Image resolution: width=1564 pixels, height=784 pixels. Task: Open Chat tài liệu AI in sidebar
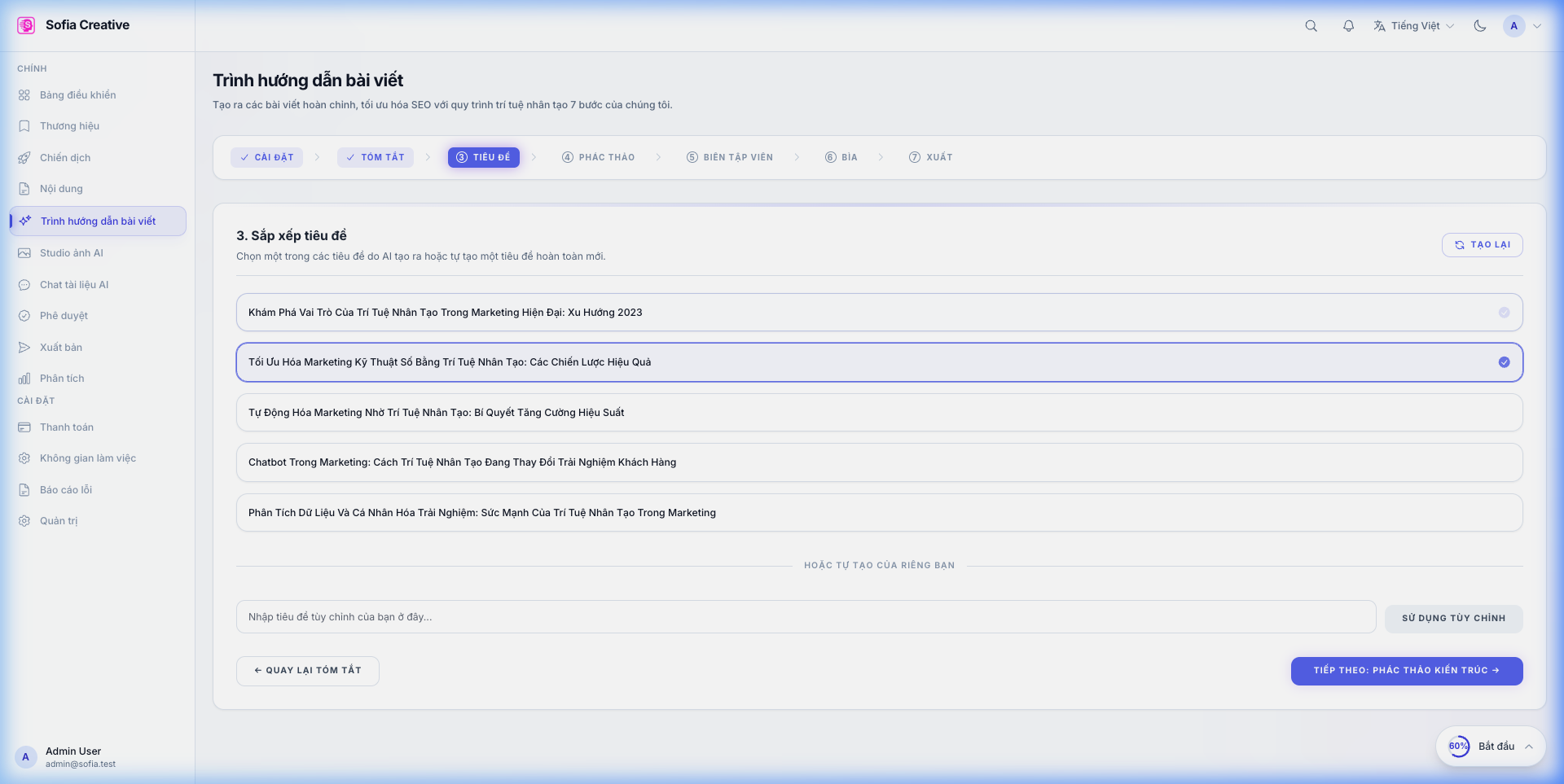74,285
